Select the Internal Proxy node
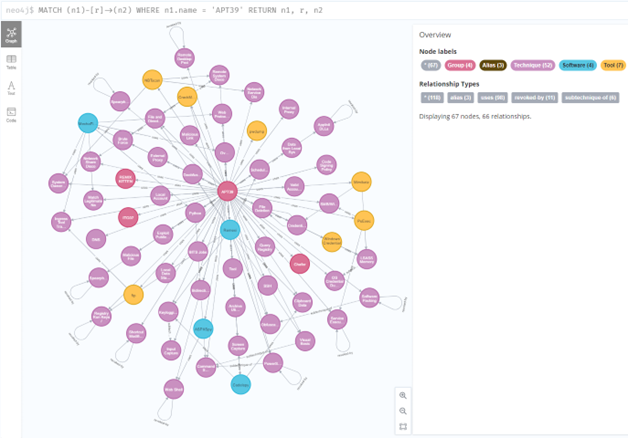 click(289, 109)
